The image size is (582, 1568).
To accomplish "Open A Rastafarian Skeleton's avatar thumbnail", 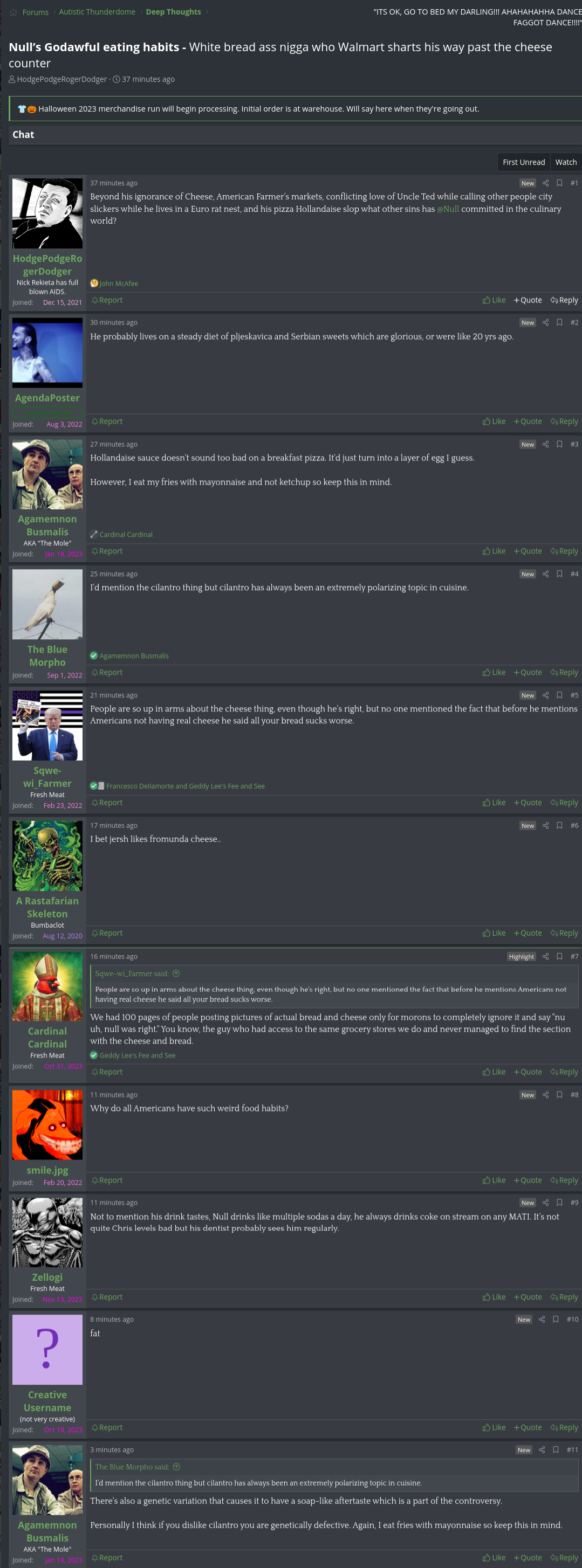I will click(x=47, y=855).
